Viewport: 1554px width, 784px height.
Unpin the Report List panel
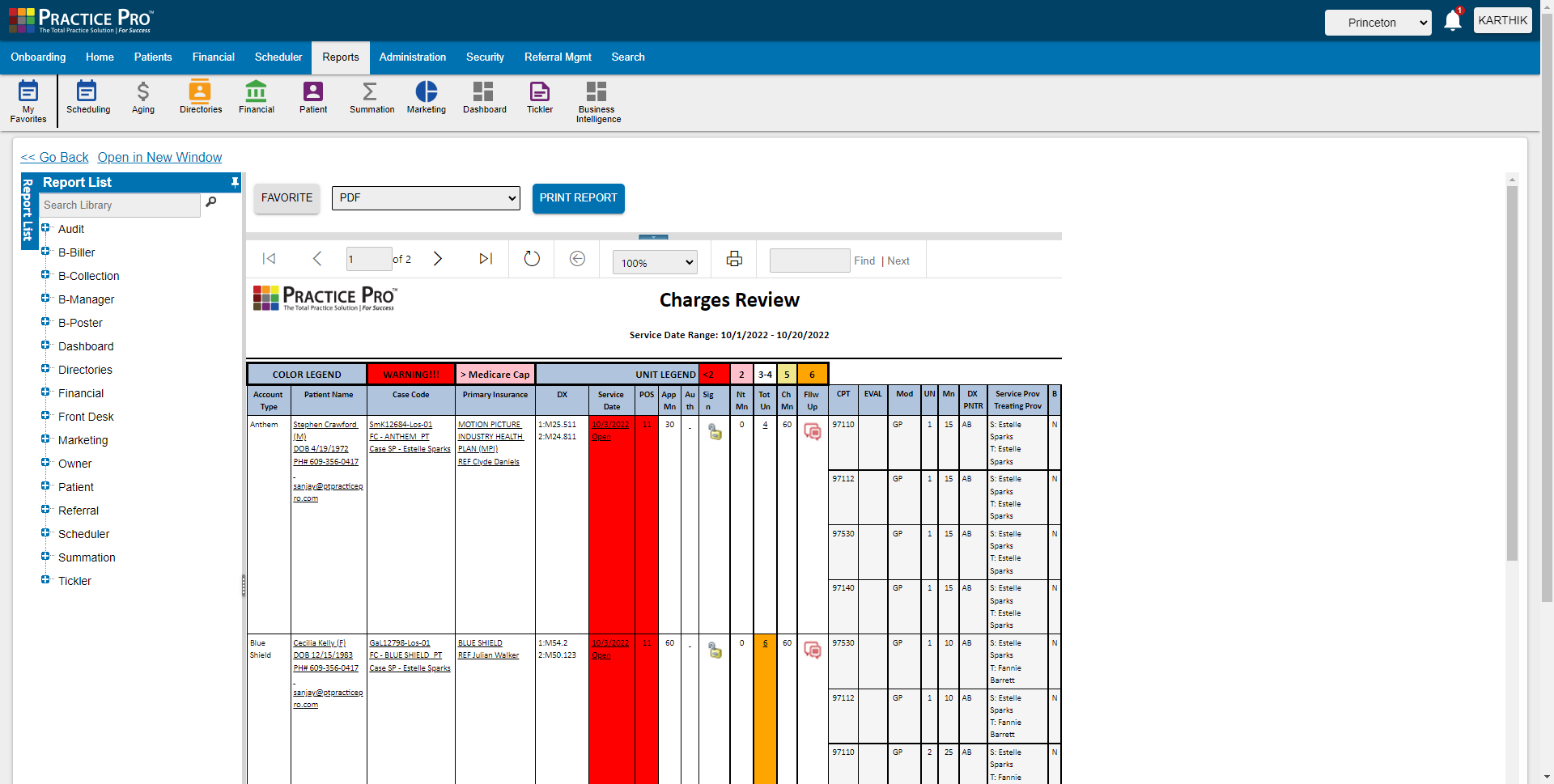click(233, 182)
